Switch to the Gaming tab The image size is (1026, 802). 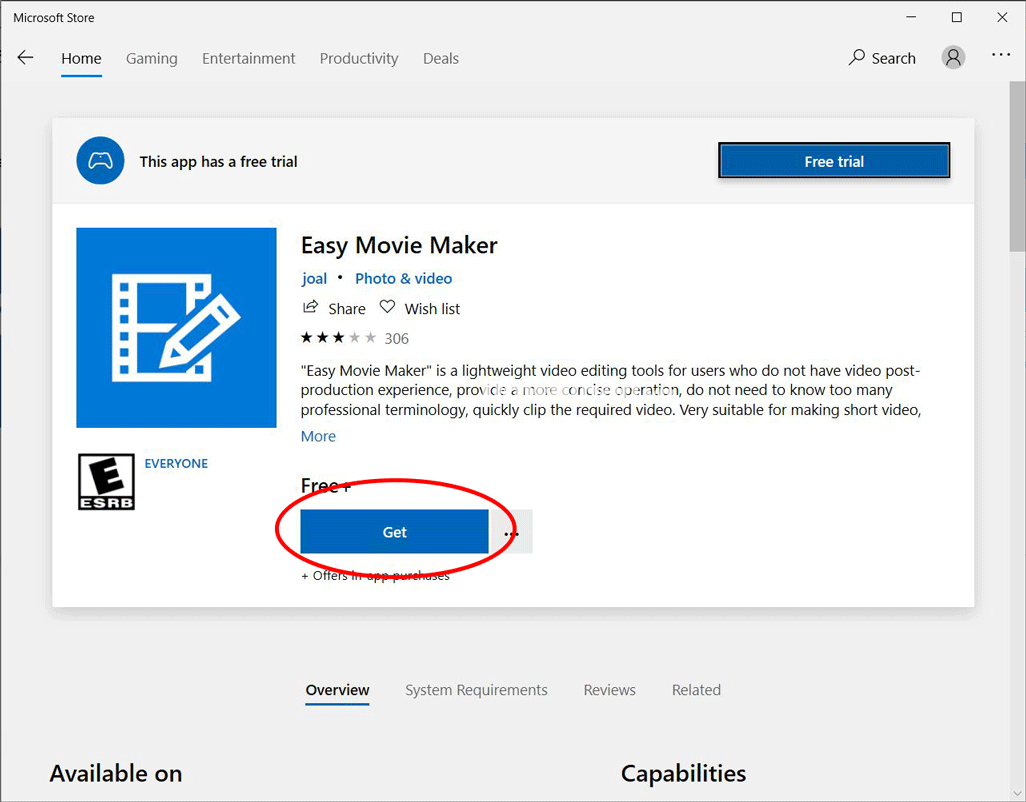pyautogui.click(x=151, y=58)
